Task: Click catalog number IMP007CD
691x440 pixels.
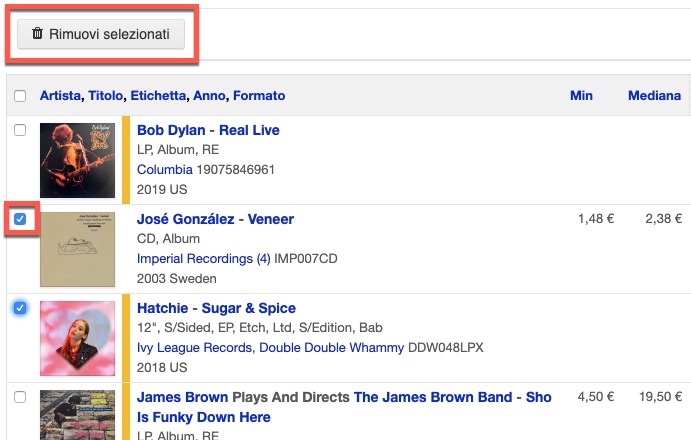Action: (x=306, y=259)
